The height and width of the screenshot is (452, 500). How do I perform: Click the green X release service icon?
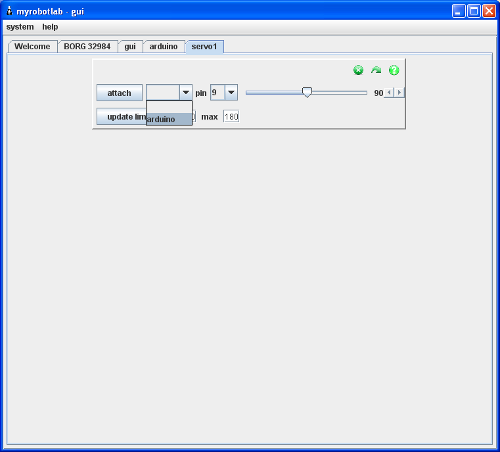[358, 70]
